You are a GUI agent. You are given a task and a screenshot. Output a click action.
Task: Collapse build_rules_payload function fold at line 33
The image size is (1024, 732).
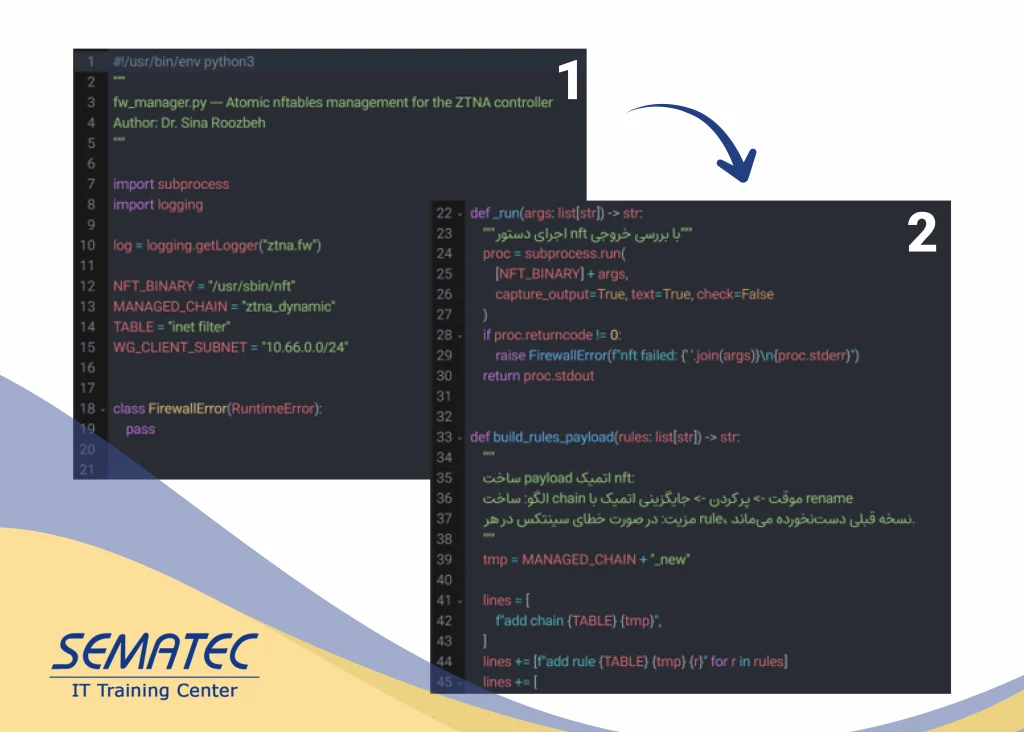pos(460,438)
